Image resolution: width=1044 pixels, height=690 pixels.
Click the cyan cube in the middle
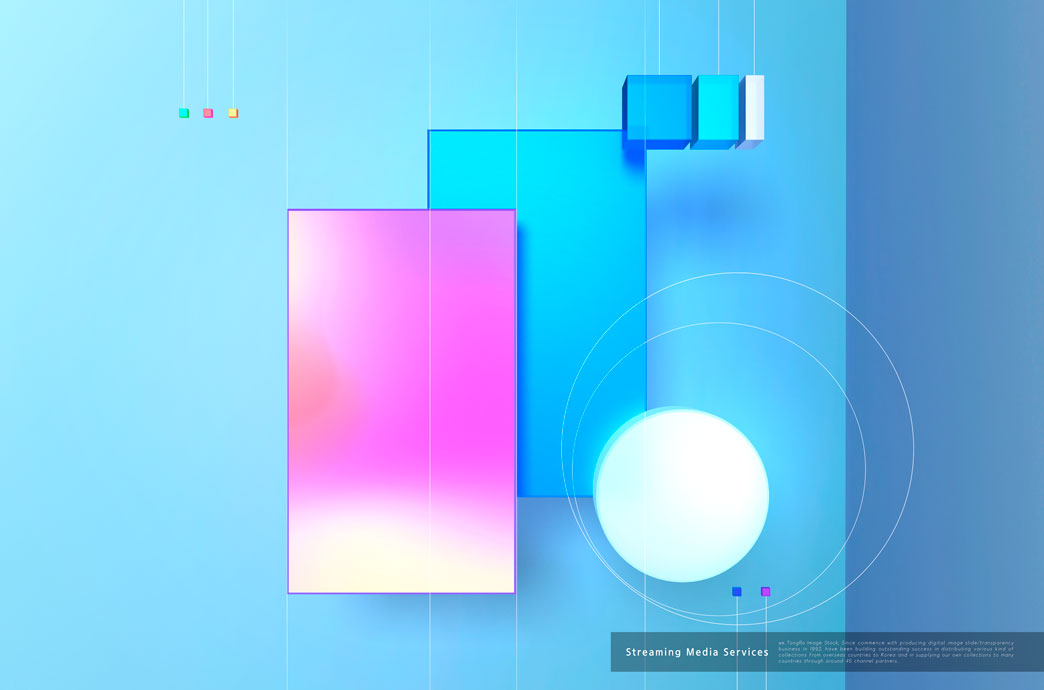[717, 110]
